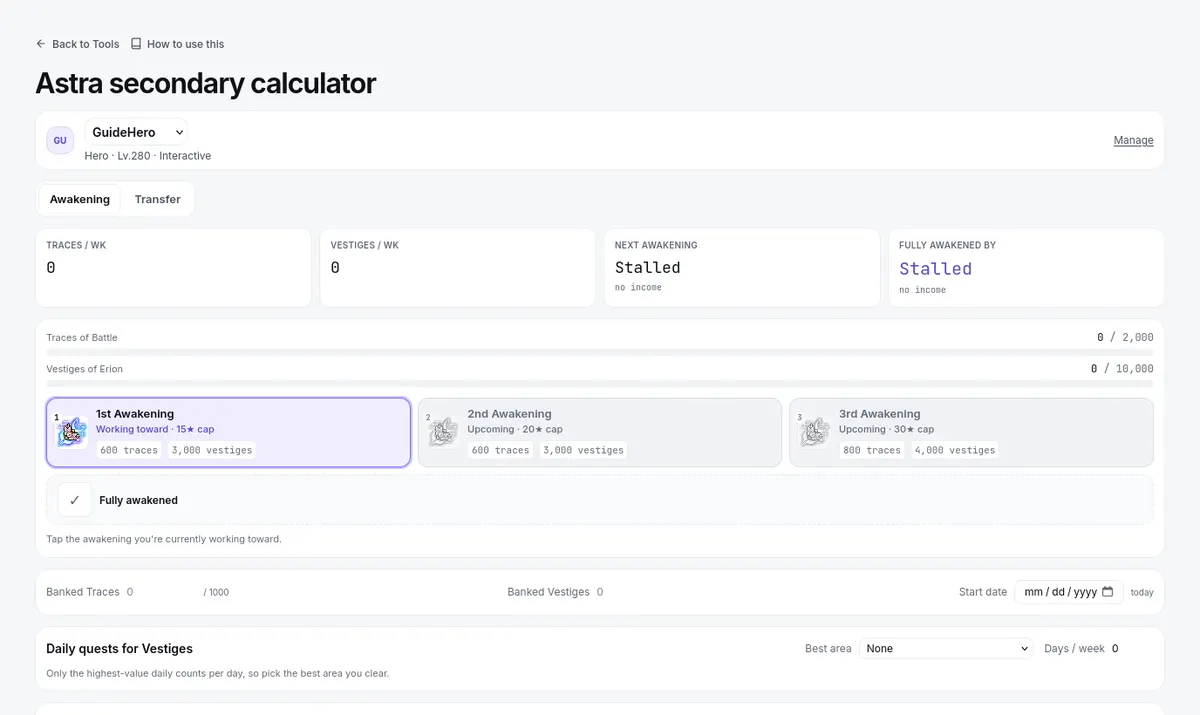Click the book icon beside How to use this
The height and width of the screenshot is (715, 1200).
(136, 44)
